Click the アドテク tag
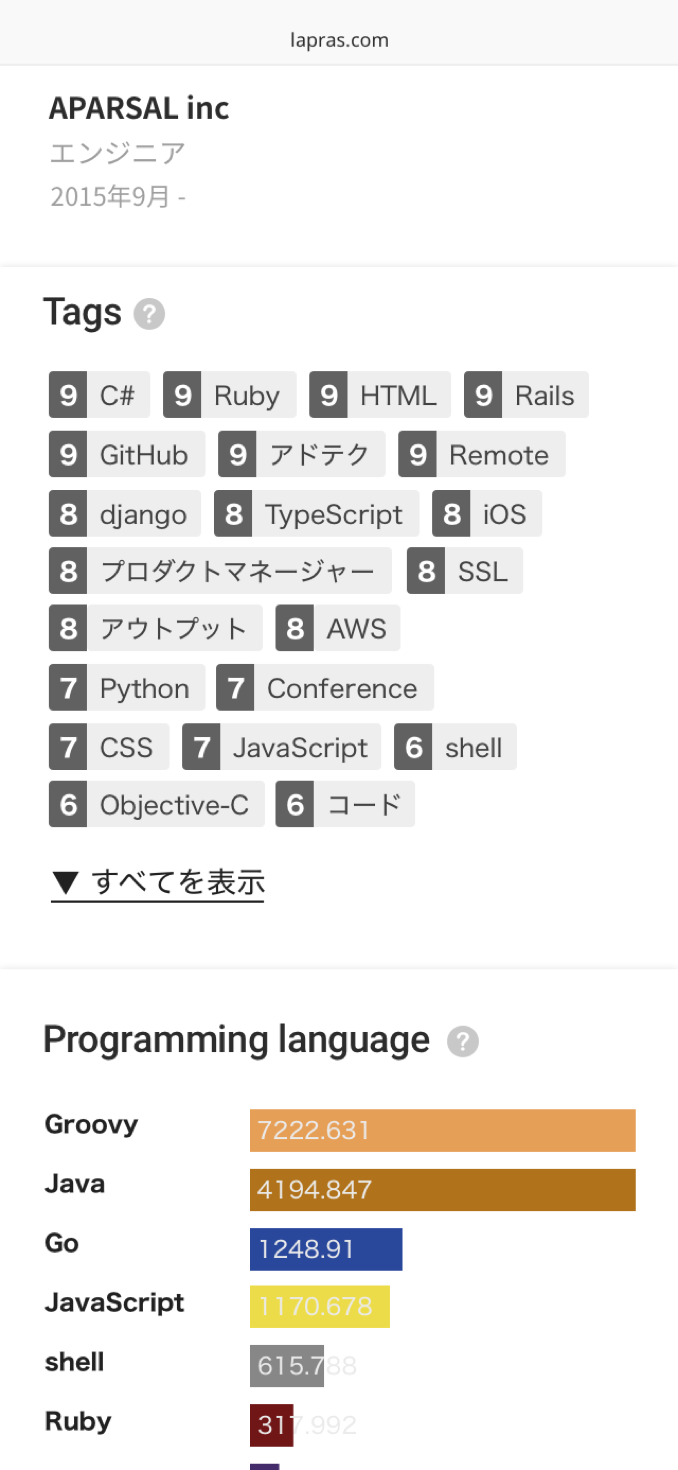This screenshot has height=1470, width=678. 301,455
